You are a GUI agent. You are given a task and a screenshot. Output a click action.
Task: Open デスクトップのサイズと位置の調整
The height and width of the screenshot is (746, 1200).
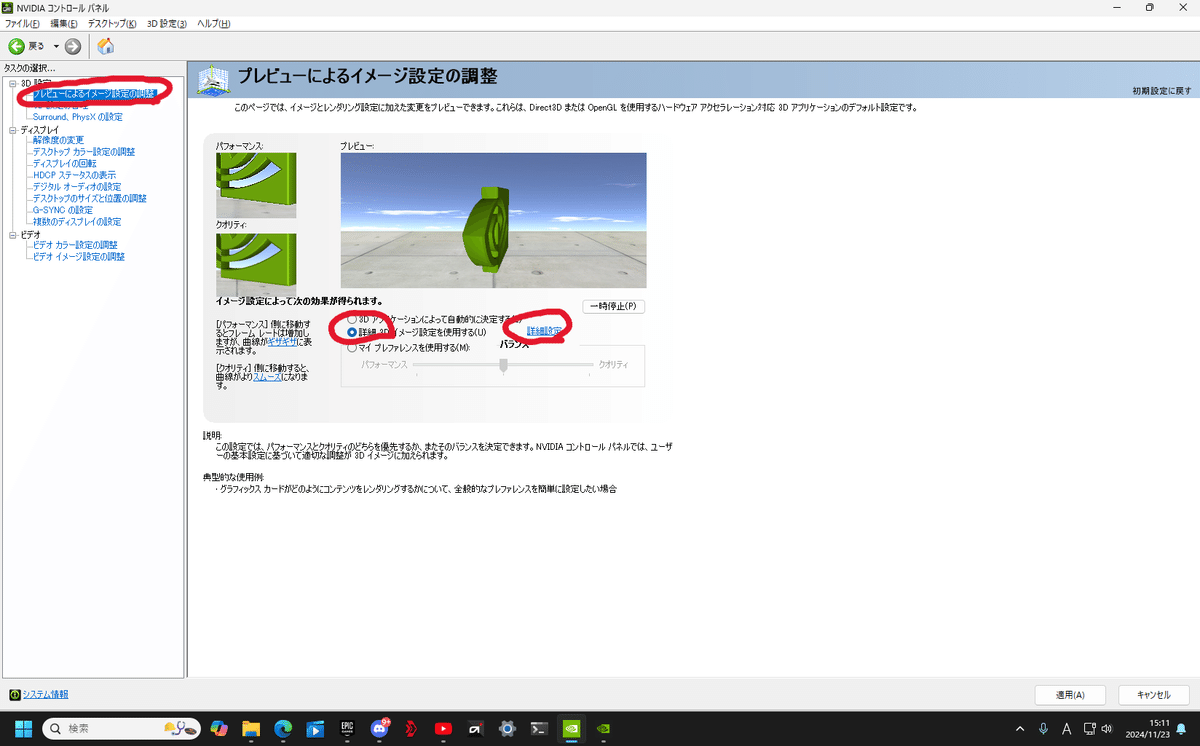pos(89,198)
